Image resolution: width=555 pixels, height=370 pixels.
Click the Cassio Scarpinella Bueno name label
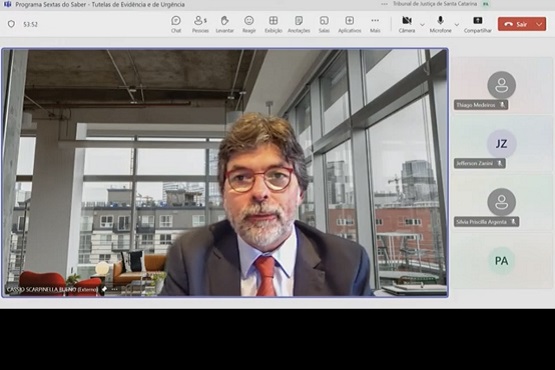coord(52,290)
